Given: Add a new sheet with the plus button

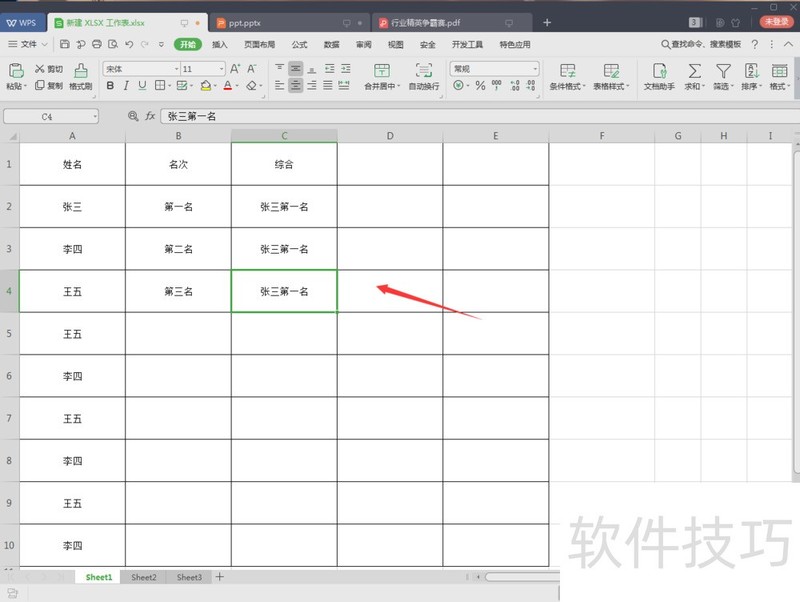Looking at the screenshot, I should [218, 577].
